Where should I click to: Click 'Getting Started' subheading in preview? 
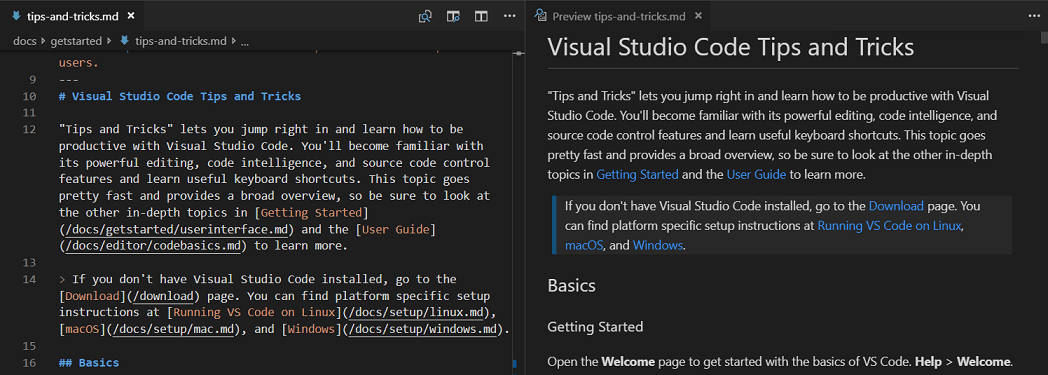click(x=596, y=327)
